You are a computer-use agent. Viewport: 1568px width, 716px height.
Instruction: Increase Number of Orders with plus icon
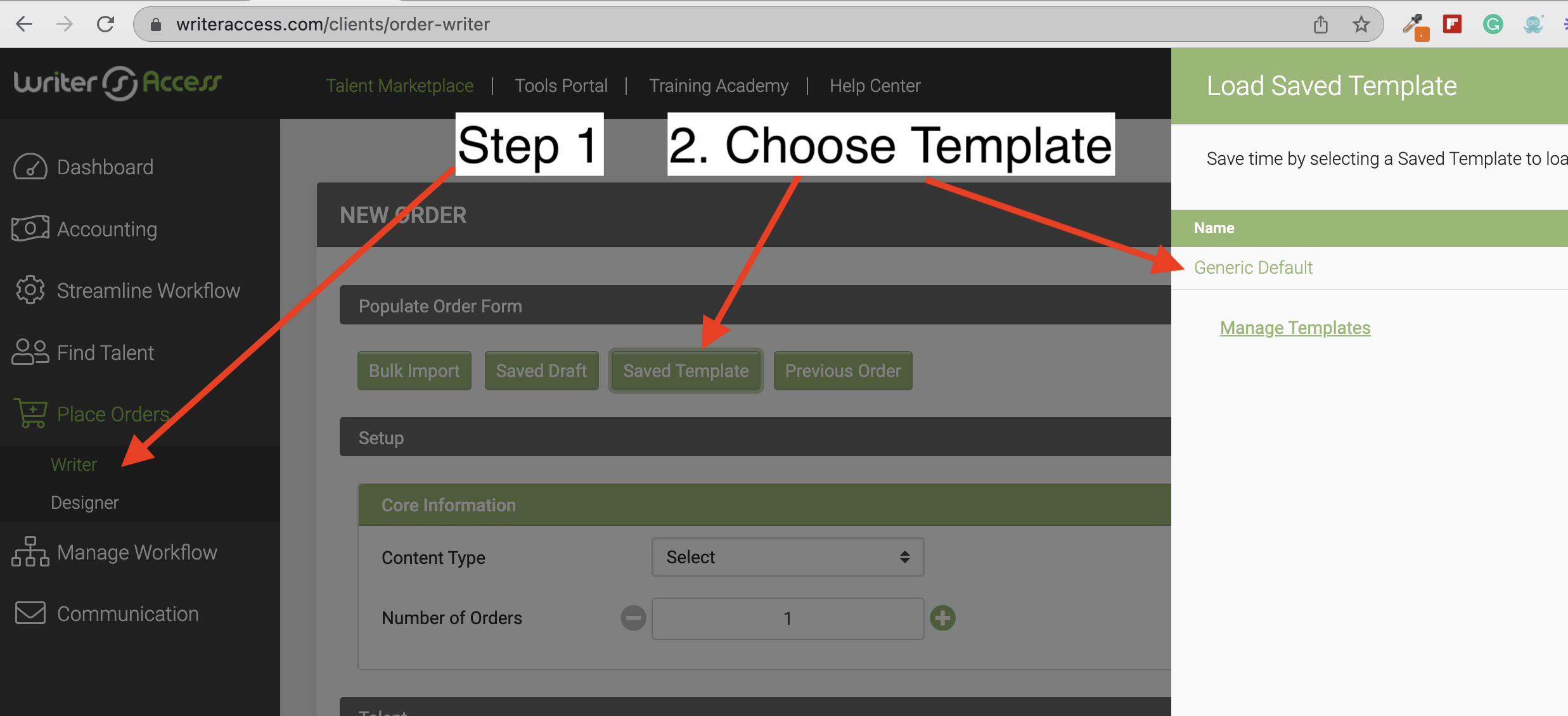coord(942,618)
